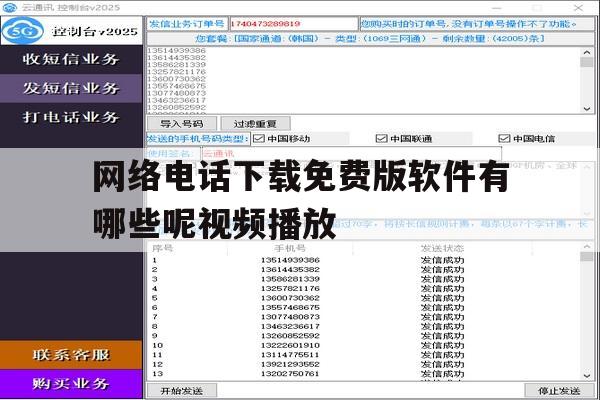Select table row with 13114775511
The width and height of the screenshot is (600, 400).
364,355
